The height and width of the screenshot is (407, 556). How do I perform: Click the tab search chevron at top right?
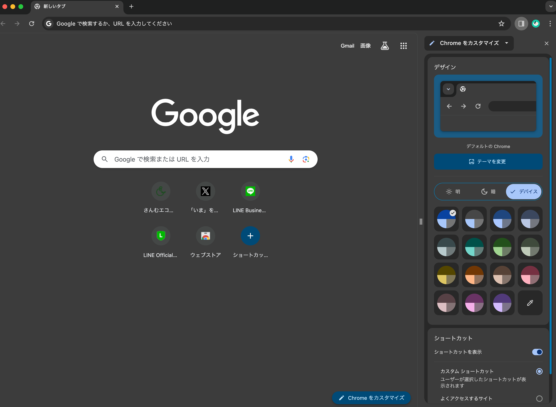tap(550, 6)
